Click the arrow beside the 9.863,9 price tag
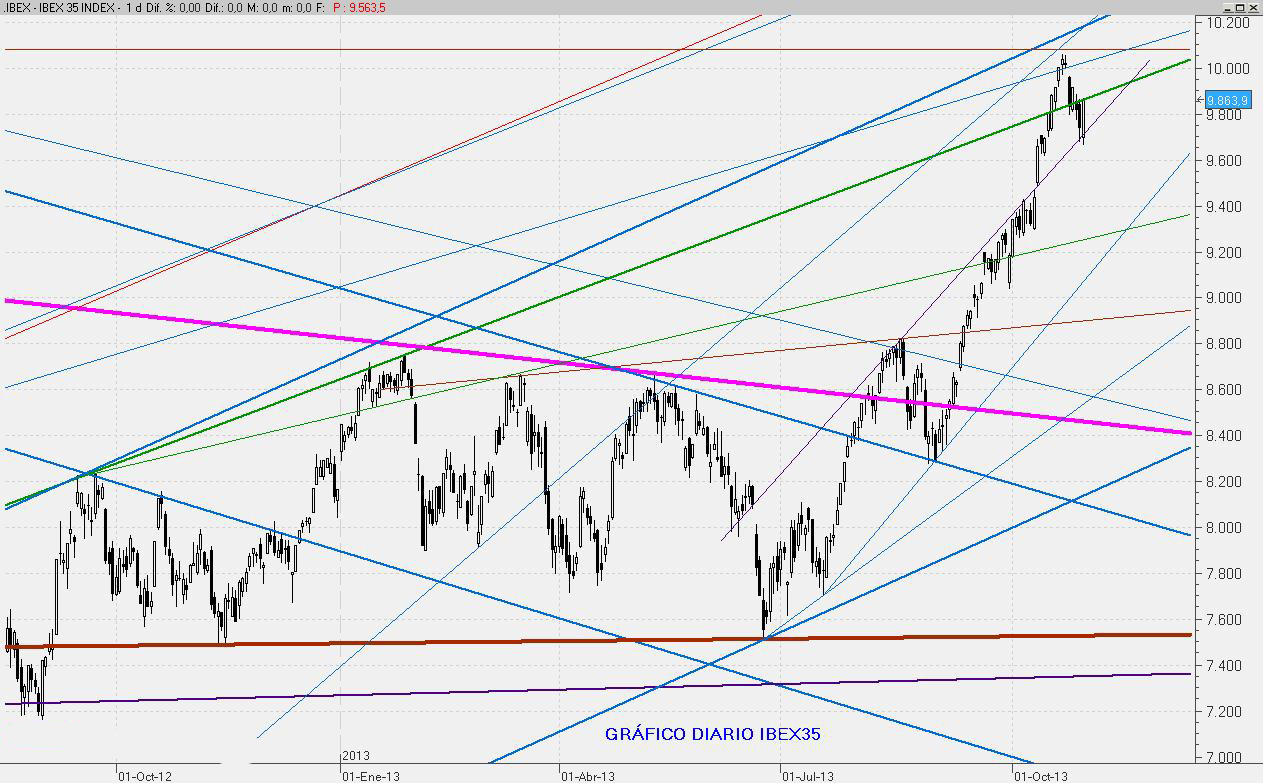This screenshot has width=1263, height=783. point(1200,100)
